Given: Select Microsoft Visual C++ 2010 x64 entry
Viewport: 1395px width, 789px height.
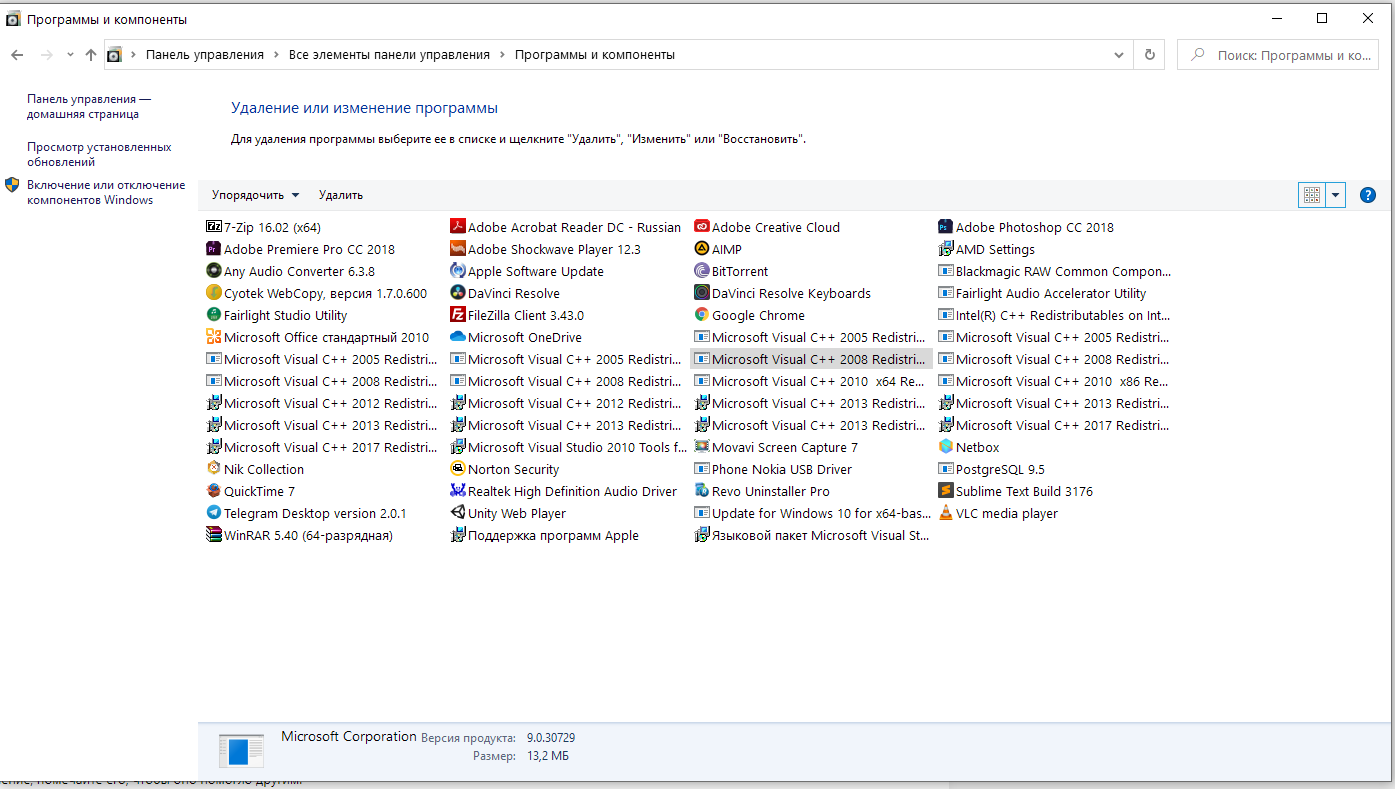Looking at the screenshot, I should click(x=810, y=381).
